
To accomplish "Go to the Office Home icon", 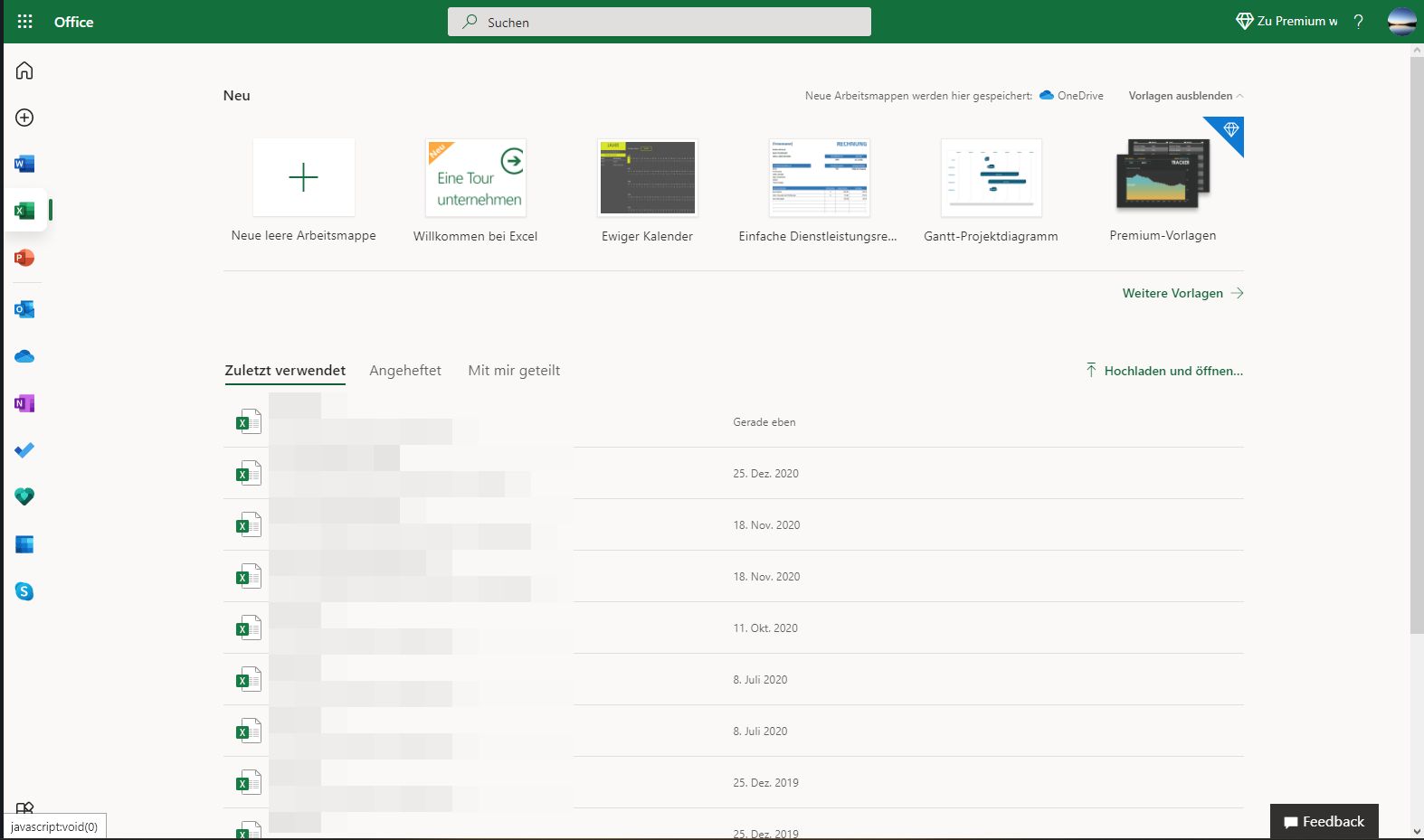I will pos(24,71).
